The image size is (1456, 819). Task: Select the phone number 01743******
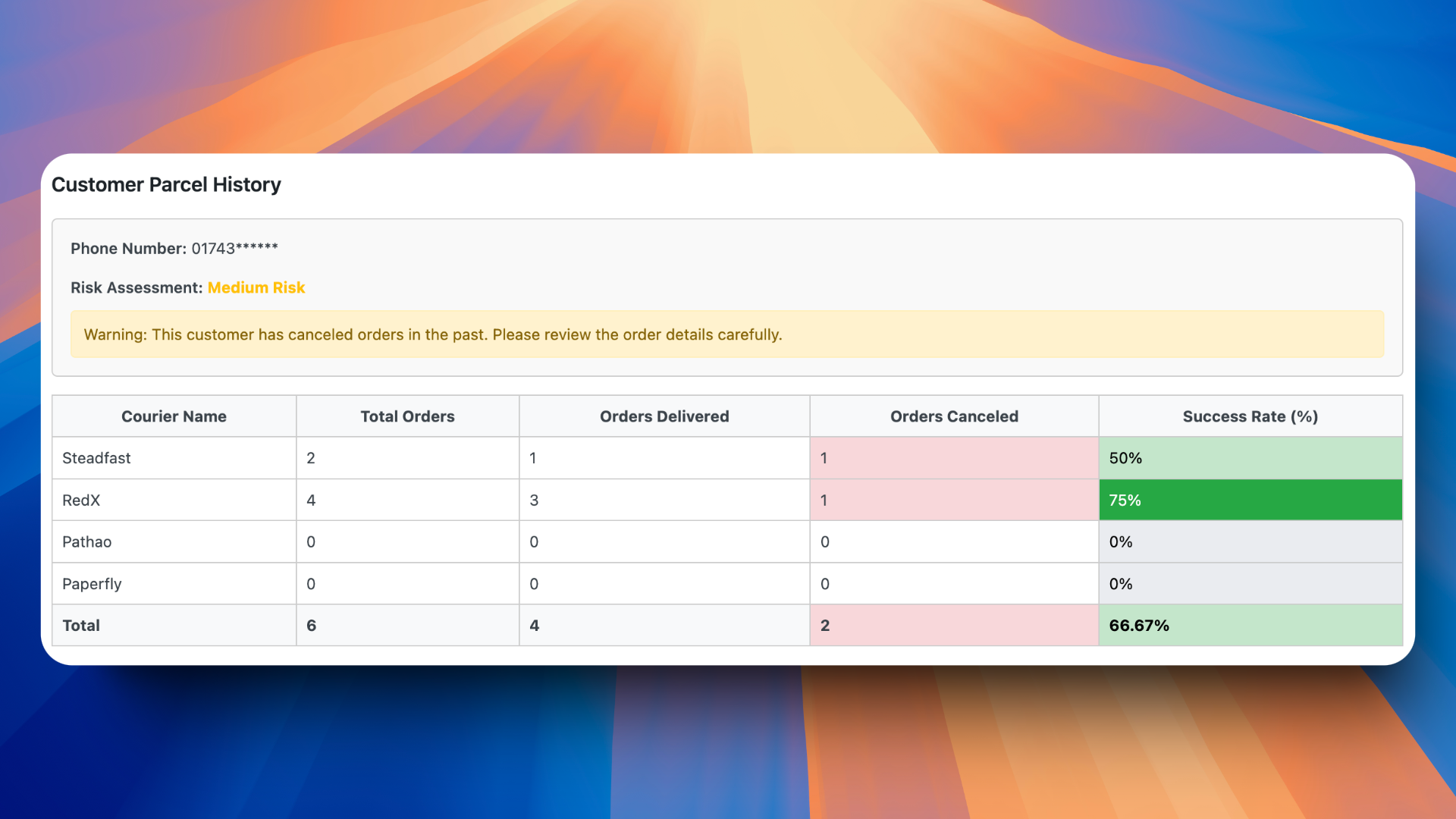pyautogui.click(x=234, y=248)
